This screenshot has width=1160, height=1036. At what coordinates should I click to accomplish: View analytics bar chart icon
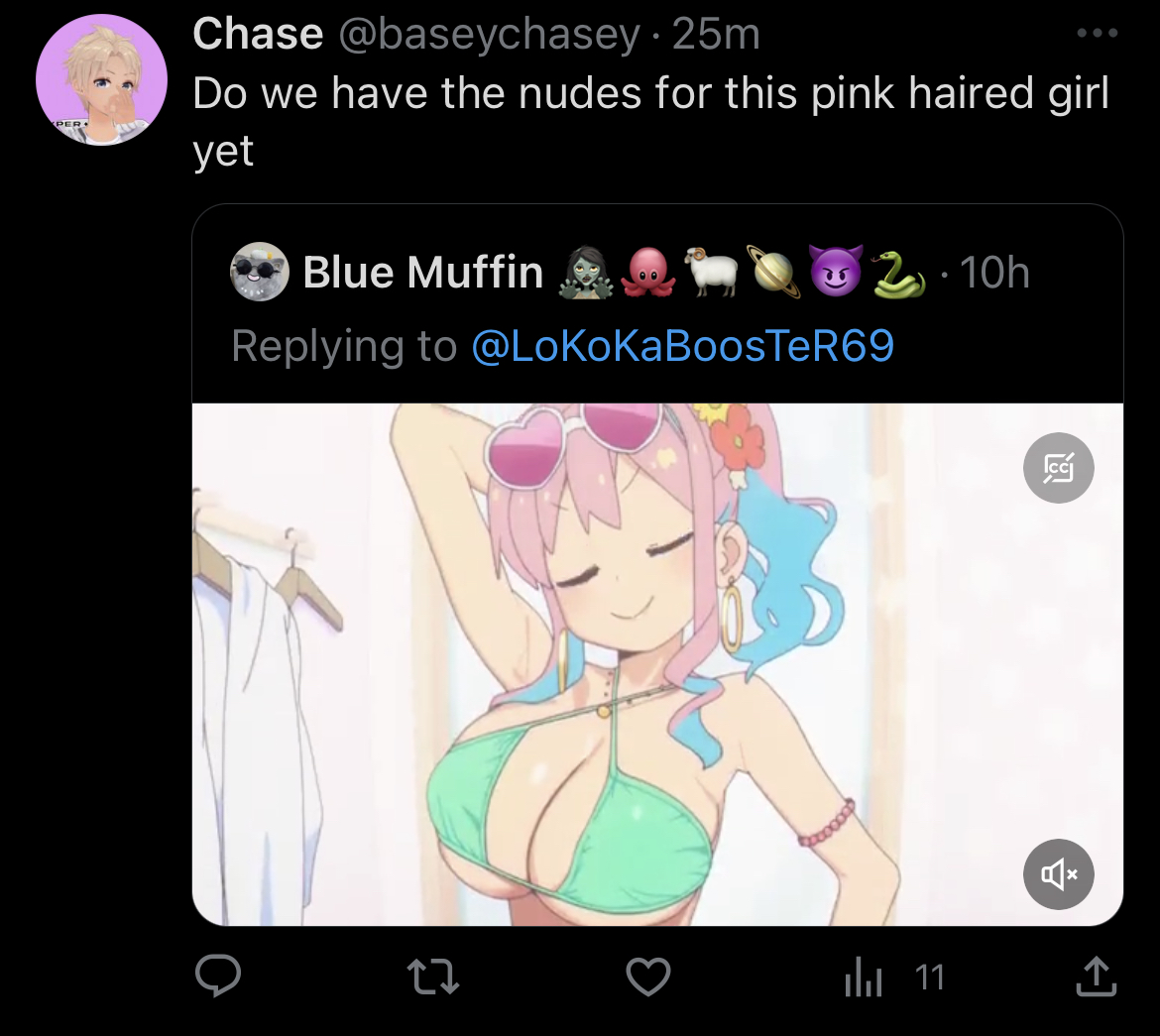[x=864, y=977]
